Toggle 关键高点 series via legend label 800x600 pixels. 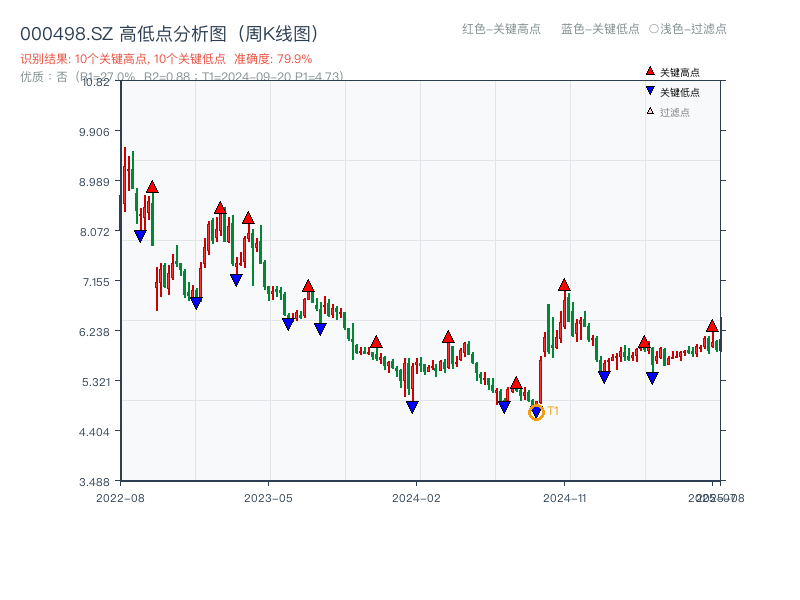(x=680, y=72)
